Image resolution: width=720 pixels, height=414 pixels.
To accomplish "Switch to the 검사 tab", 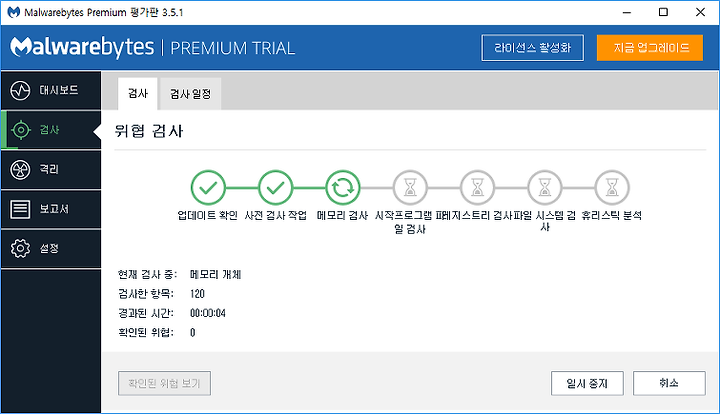I will (x=138, y=94).
